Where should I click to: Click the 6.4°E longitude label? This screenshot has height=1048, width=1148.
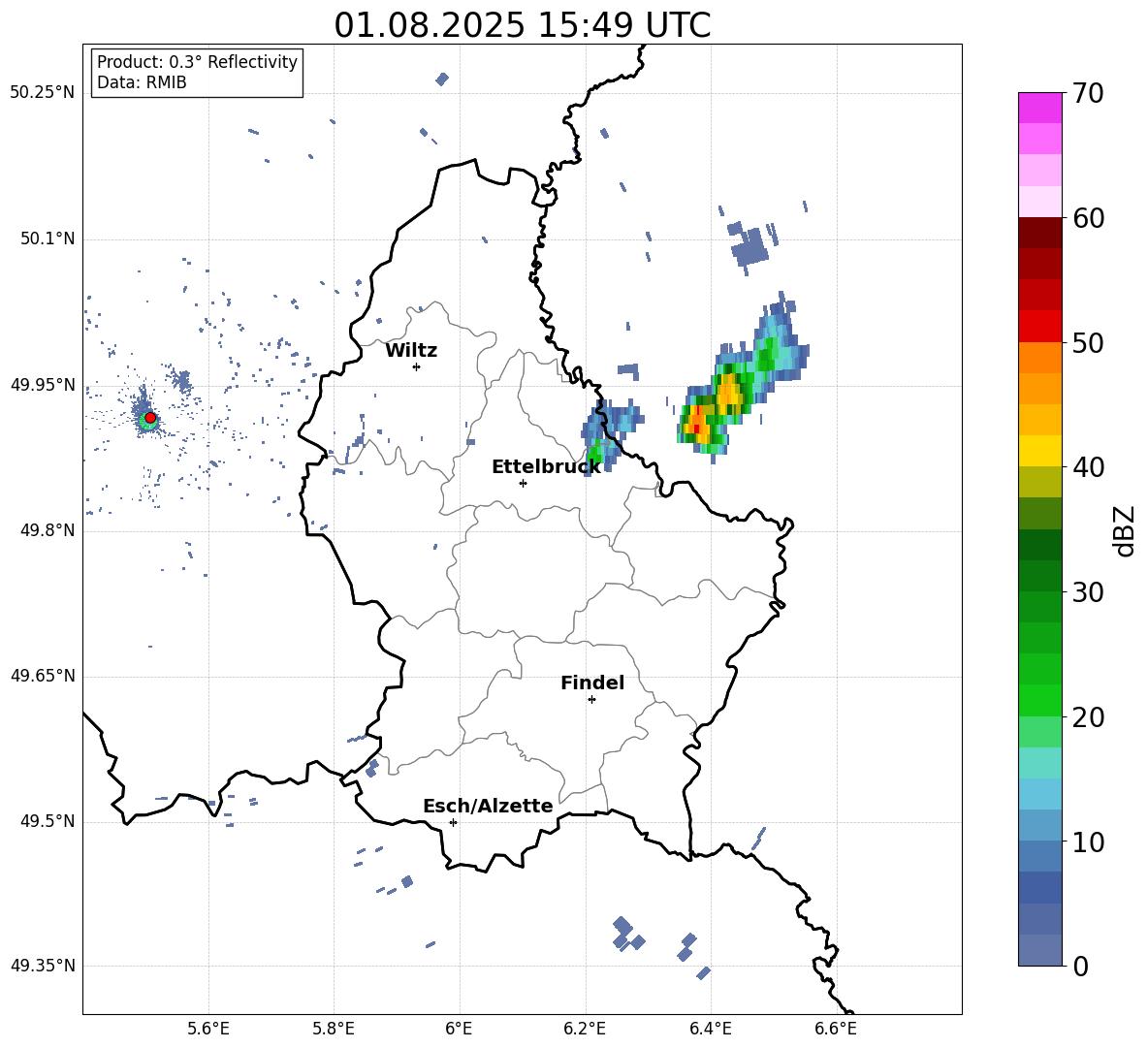coord(710,1029)
